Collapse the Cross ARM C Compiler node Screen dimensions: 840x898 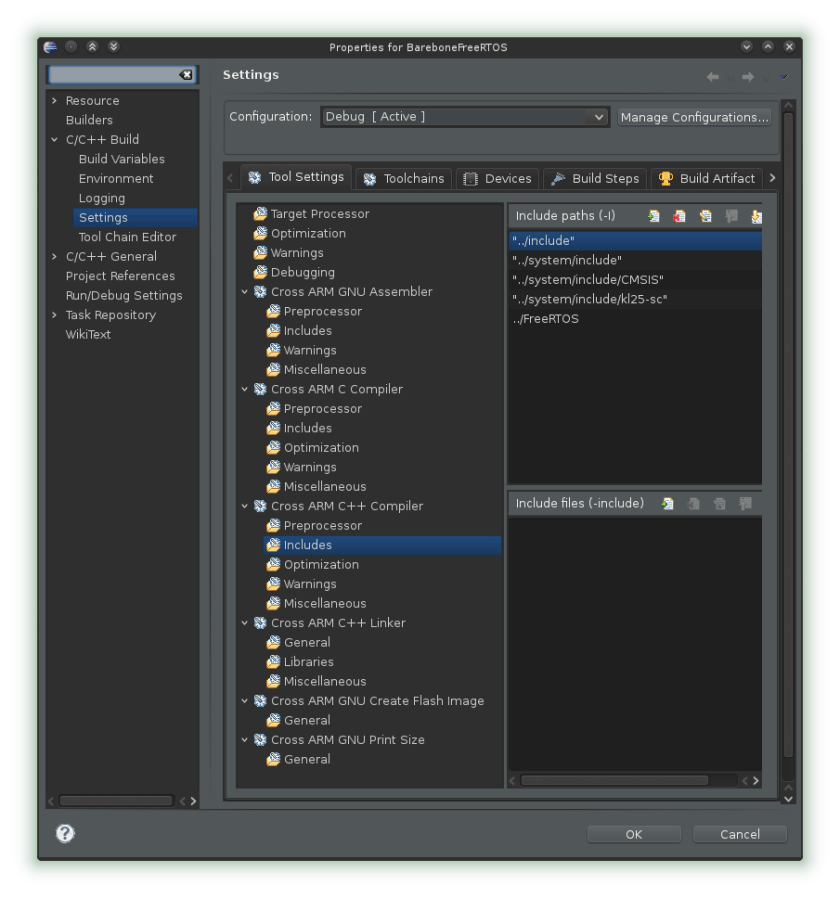(245, 389)
